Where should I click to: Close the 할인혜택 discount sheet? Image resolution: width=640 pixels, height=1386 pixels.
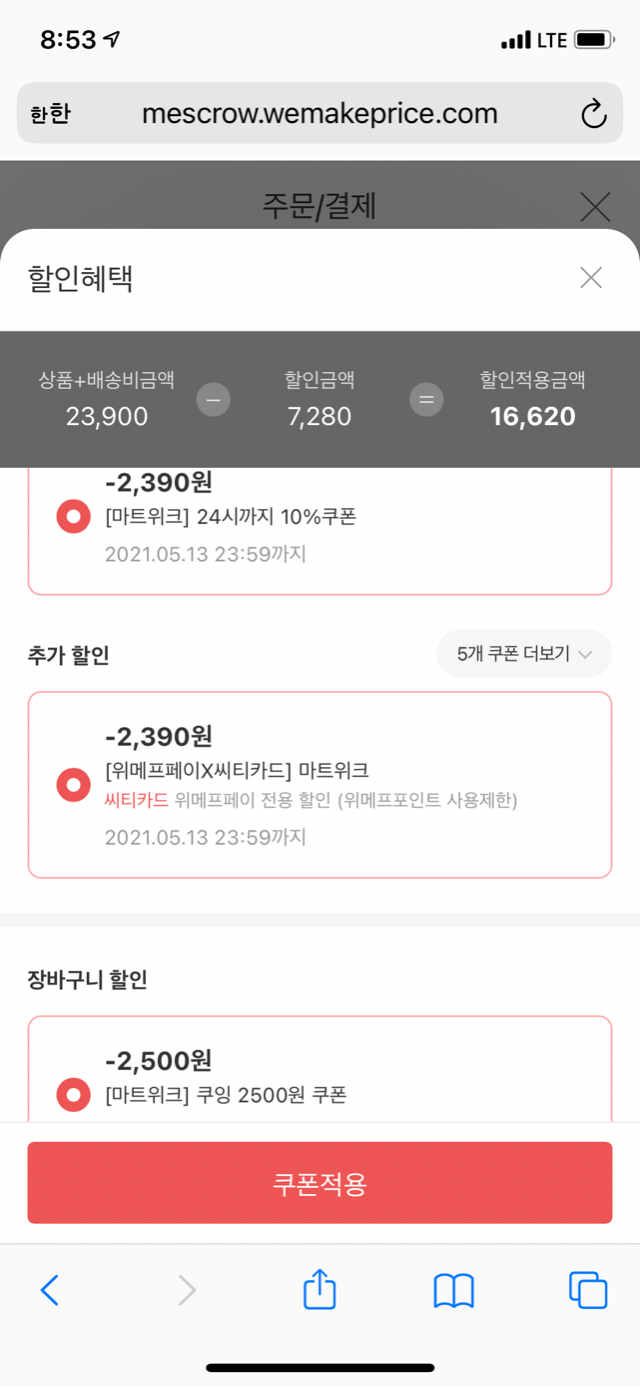tap(591, 278)
